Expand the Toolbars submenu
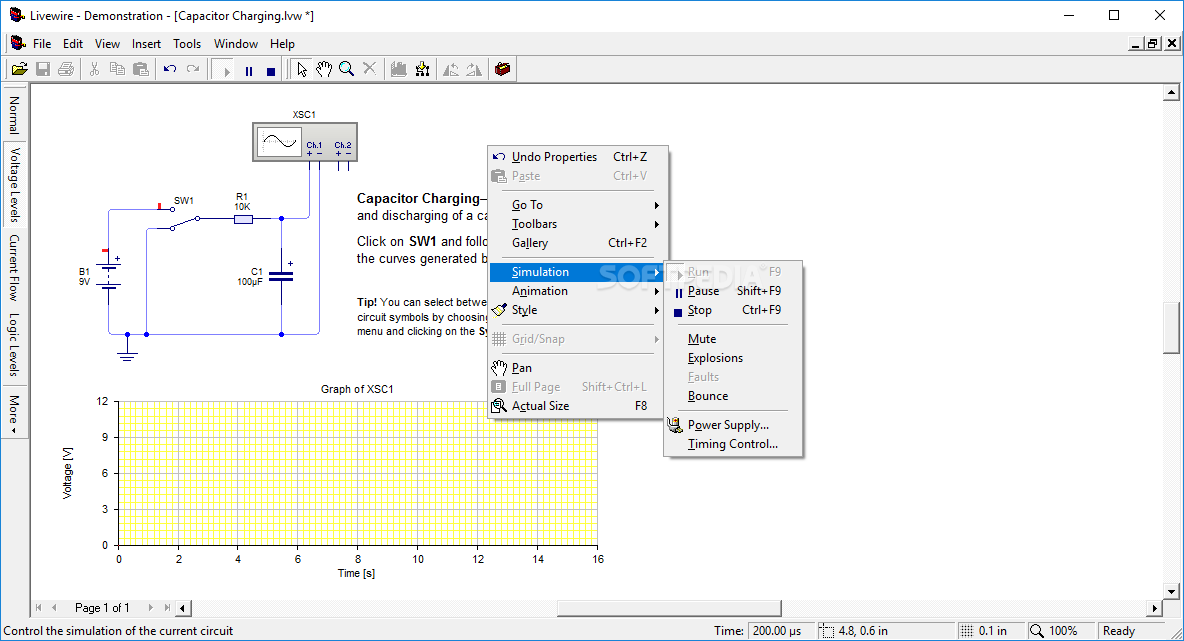1184x641 pixels. [x=578, y=224]
